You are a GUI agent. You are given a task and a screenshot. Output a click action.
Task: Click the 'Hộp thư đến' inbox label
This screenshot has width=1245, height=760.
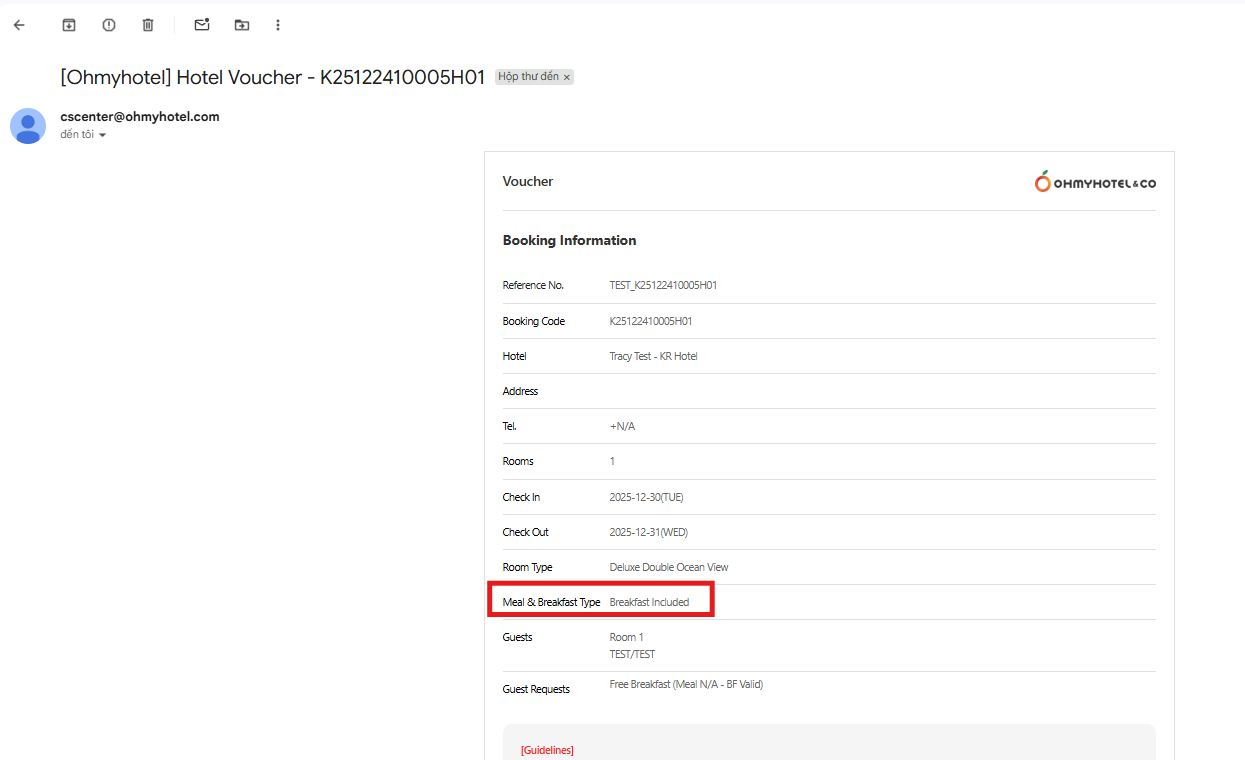tap(529, 77)
